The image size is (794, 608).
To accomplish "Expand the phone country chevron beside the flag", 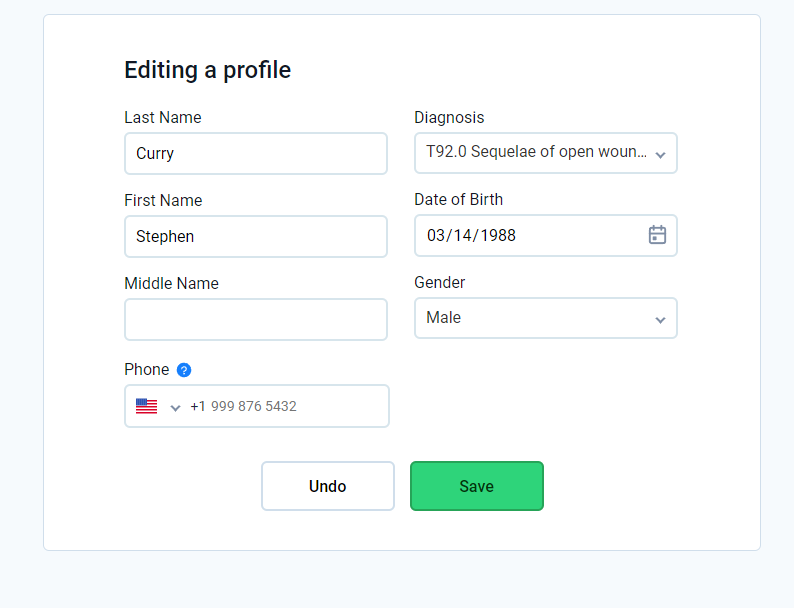I will tap(175, 407).
